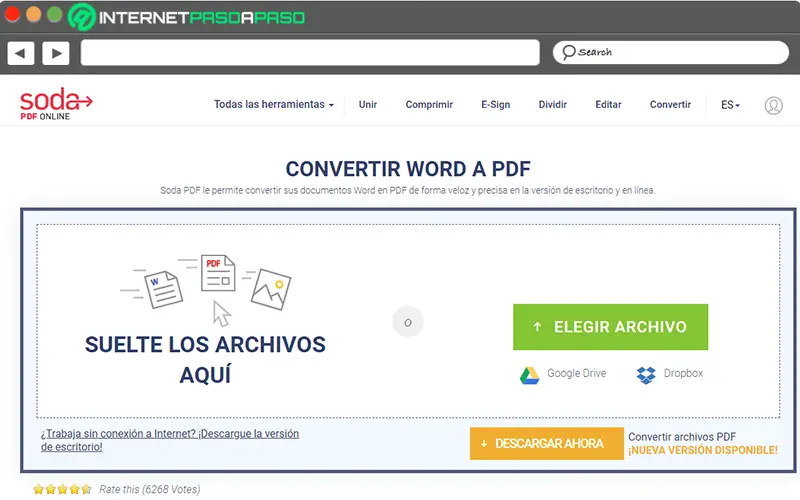
Task: Click the star rating icons
Action: click(x=62, y=489)
